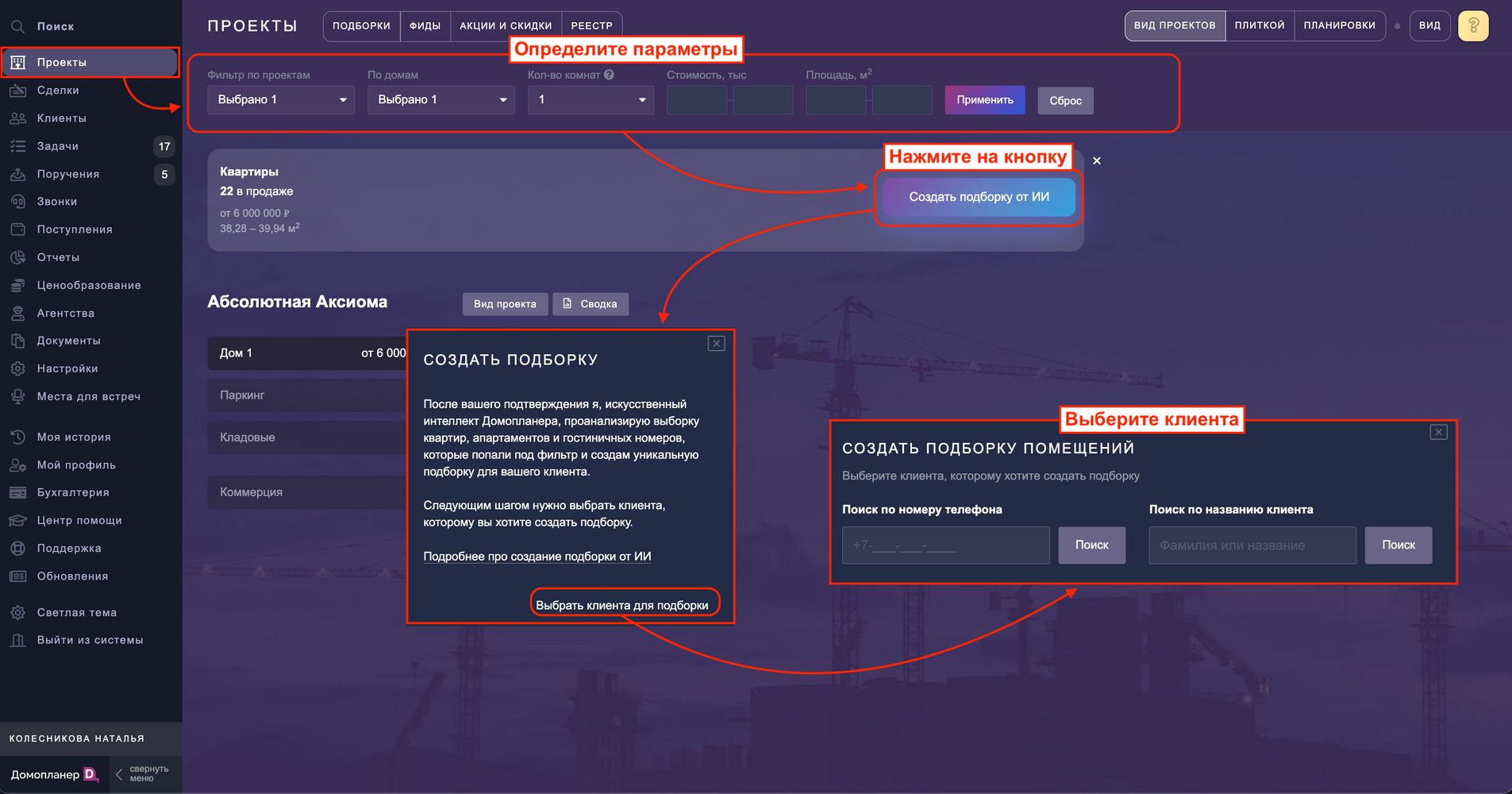Open the Агентства section icon
The width and height of the screenshot is (1512, 794).
point(17,313)
